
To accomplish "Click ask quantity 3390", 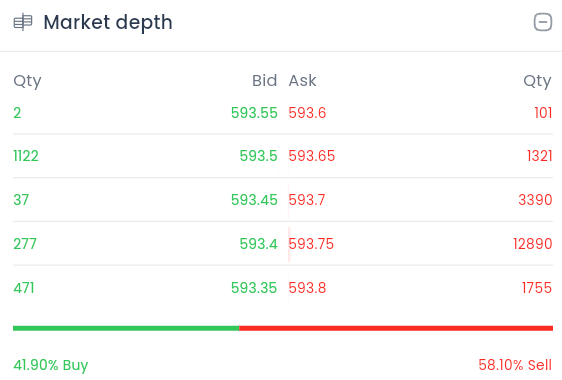I will click(x=535, y=200).
